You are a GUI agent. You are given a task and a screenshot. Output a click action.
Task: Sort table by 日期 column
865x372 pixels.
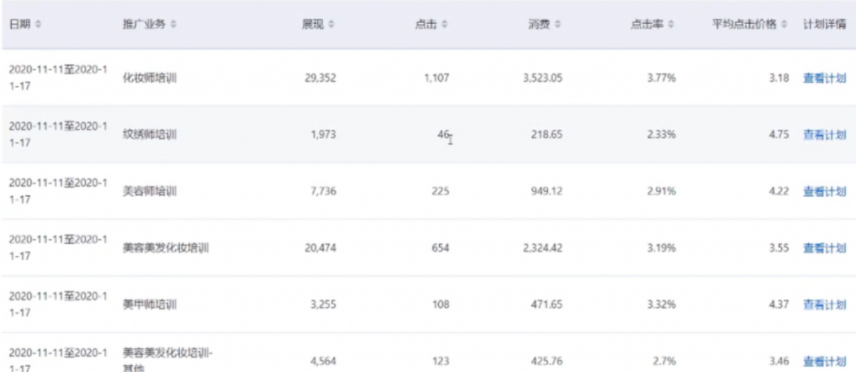38,25
